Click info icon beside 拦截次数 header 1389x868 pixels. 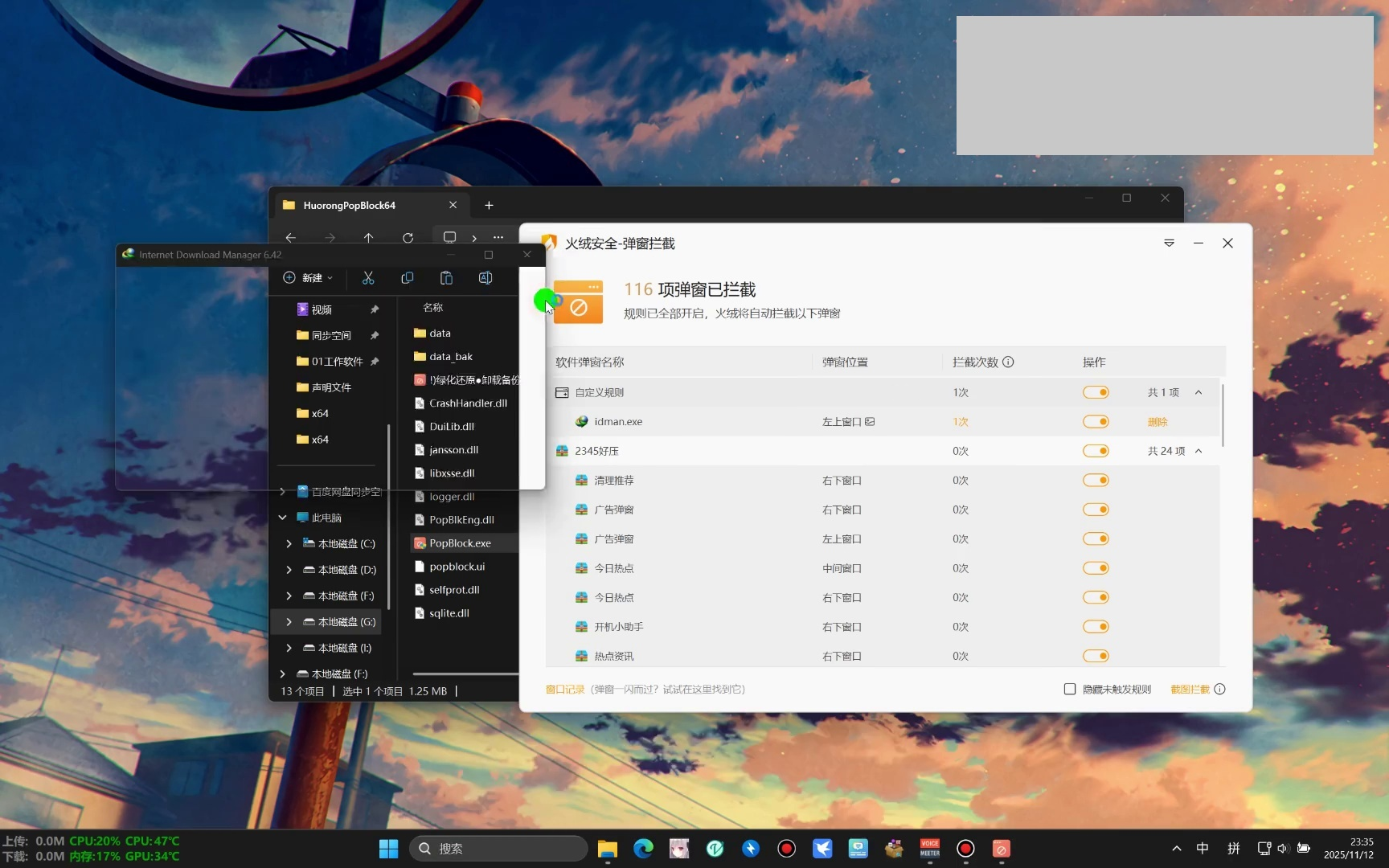pos(1008,362)
